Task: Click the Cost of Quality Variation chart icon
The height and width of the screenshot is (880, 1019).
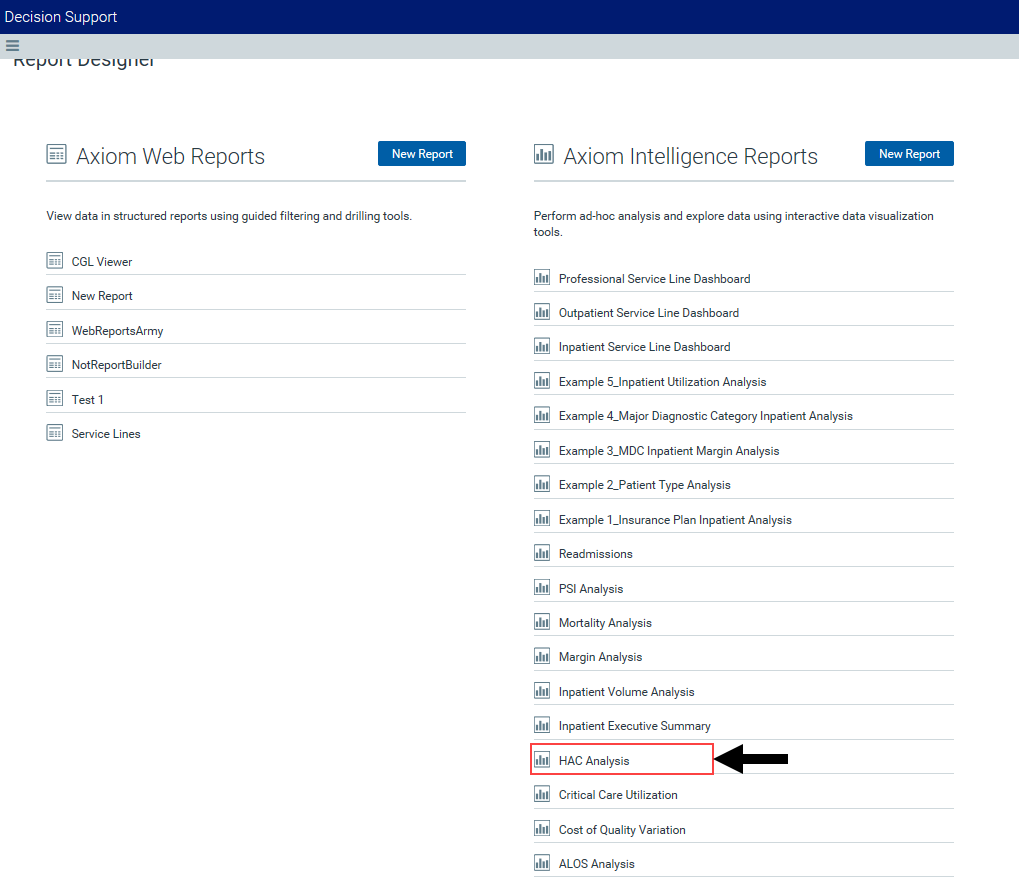Action: (542, 829)
